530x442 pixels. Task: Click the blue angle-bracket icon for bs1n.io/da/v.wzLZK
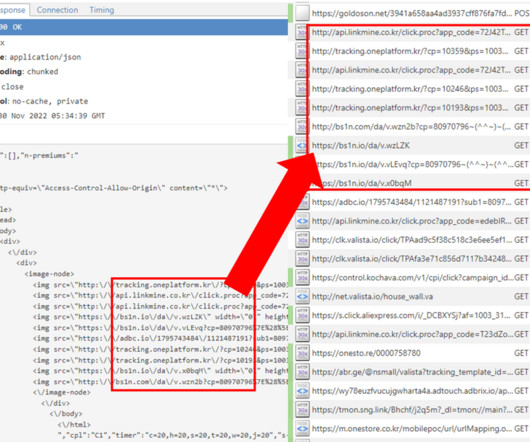(302, 146)
